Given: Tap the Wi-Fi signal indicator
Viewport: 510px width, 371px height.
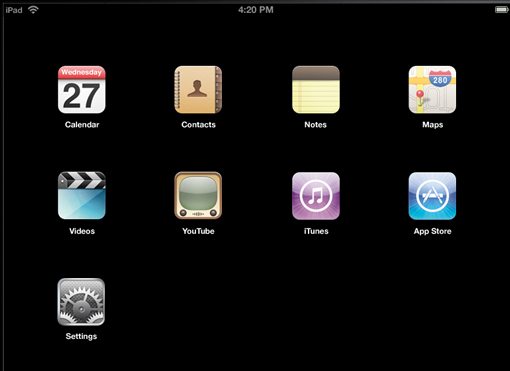Looking at the screenshot, I should click(33, 10).
